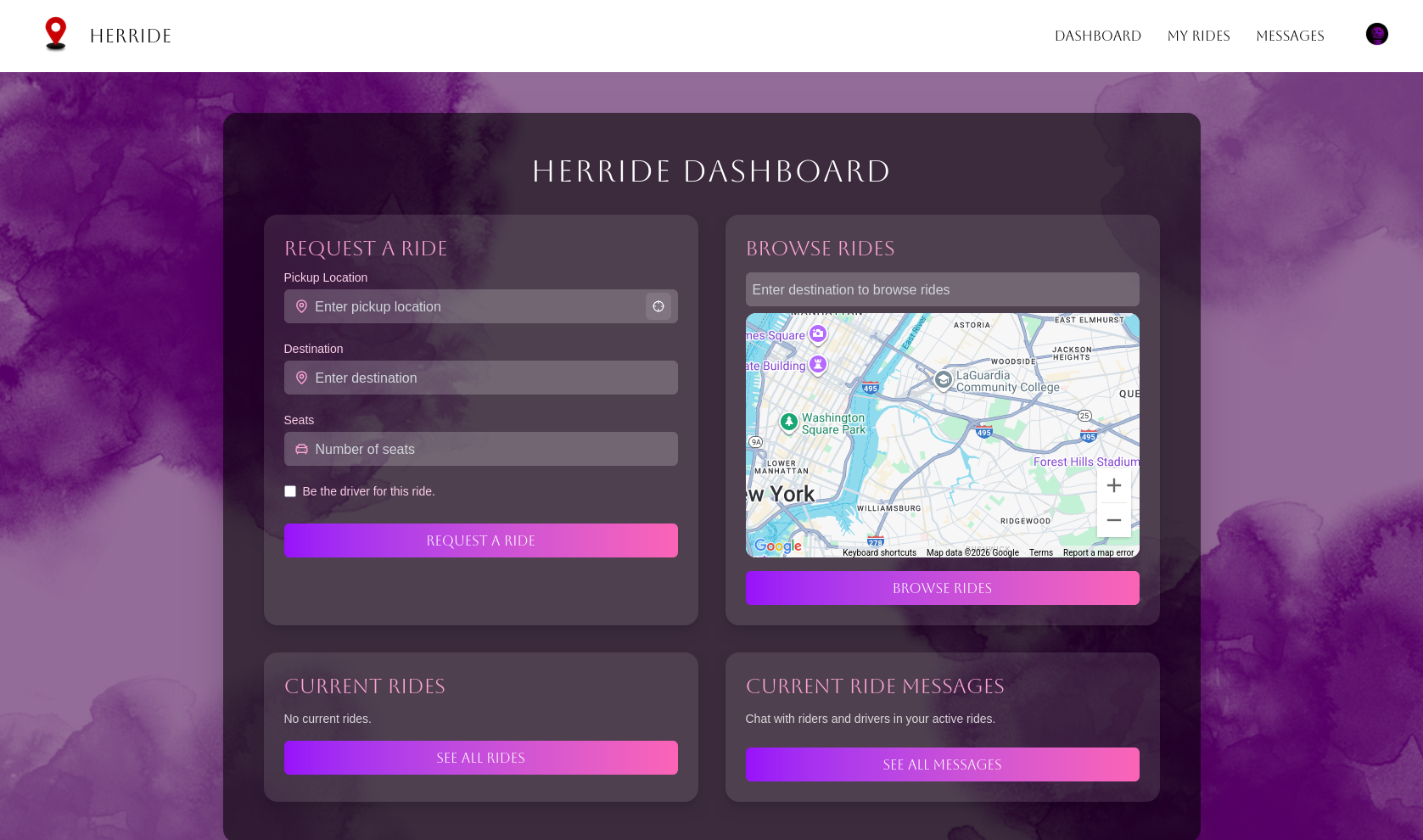
Task: Go to My Rides page
Action: click(1198, 36)
